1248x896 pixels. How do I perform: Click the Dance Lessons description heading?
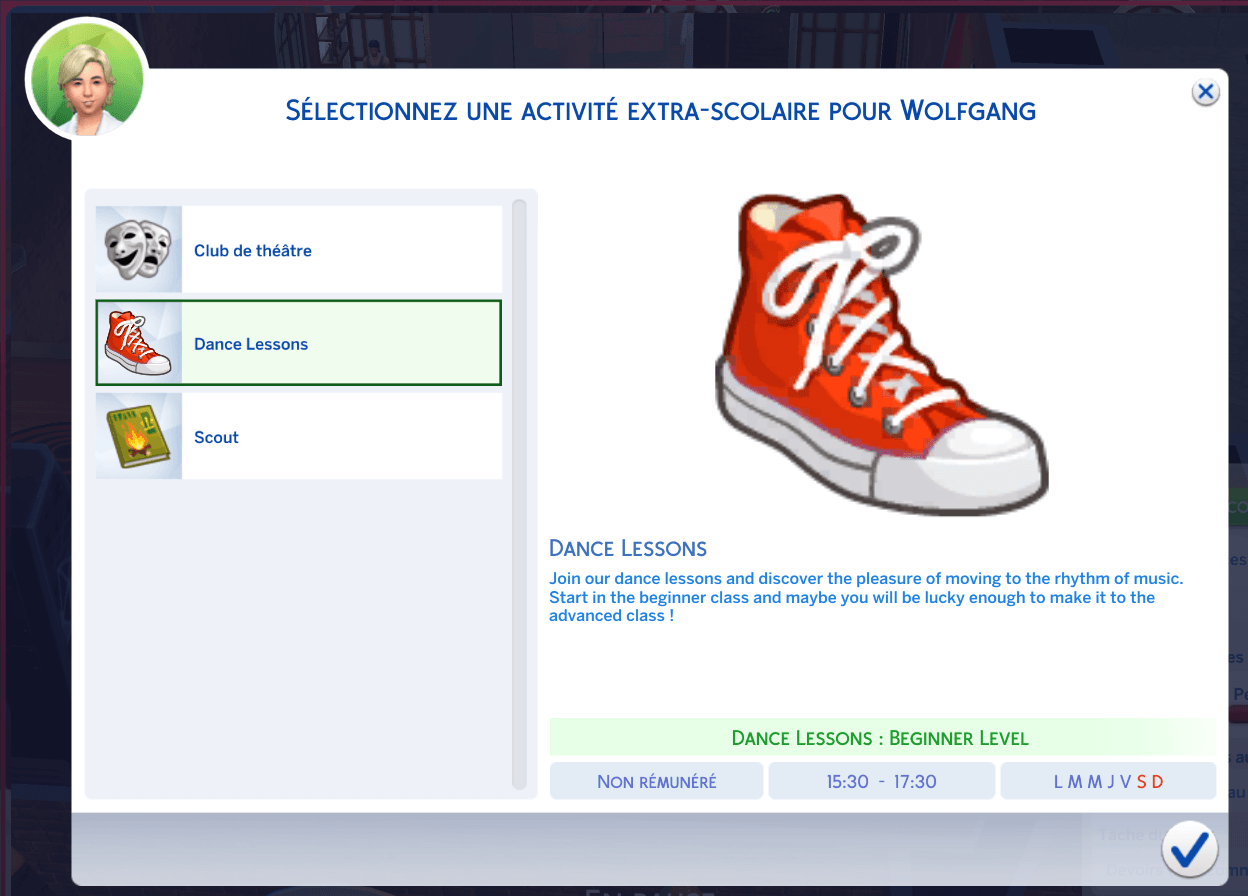[628, 548]
